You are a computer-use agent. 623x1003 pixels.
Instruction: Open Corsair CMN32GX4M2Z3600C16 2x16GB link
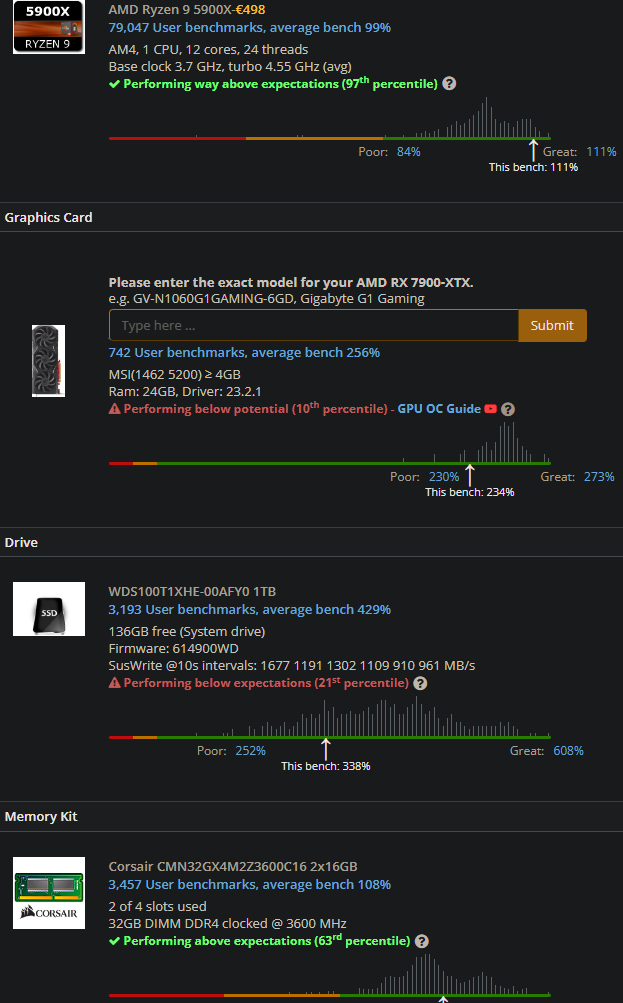click(232, 866)
